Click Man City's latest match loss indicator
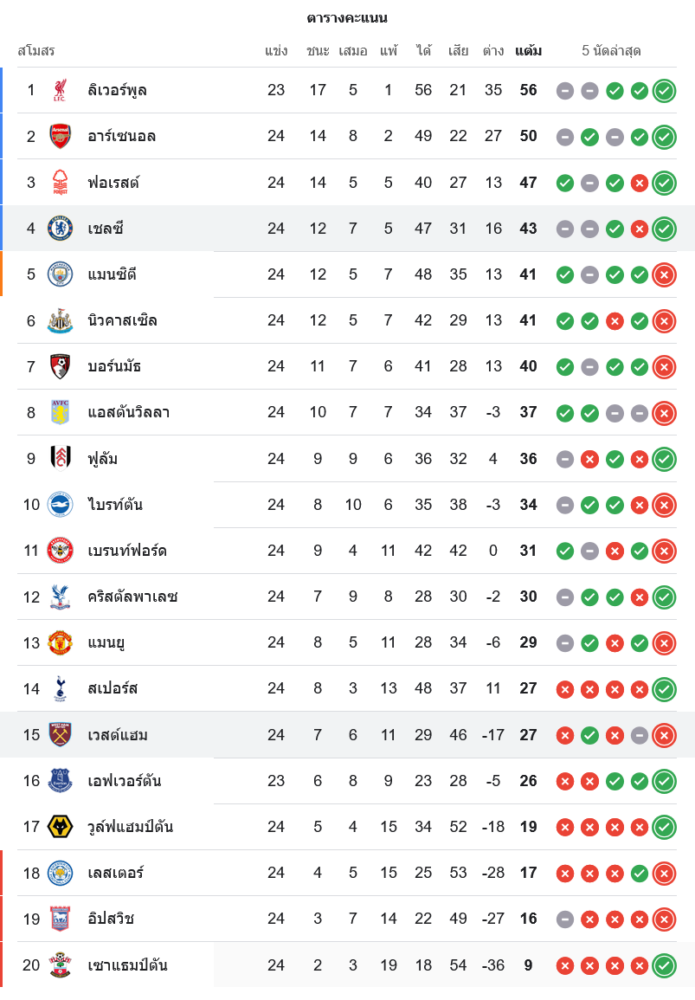This screenshot has width=695, height=1000. coord(664,274)
